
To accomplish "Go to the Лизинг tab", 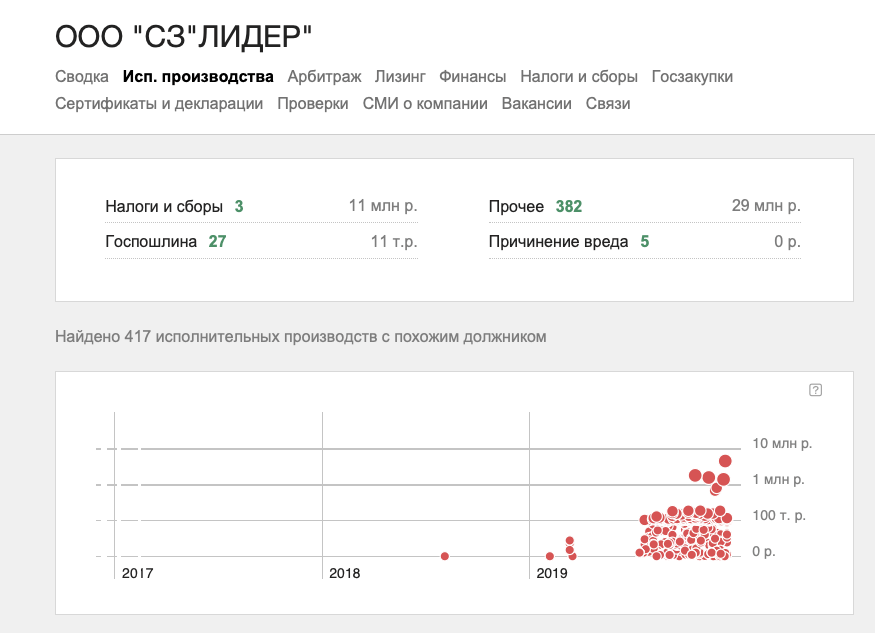I will pos(400,76).
